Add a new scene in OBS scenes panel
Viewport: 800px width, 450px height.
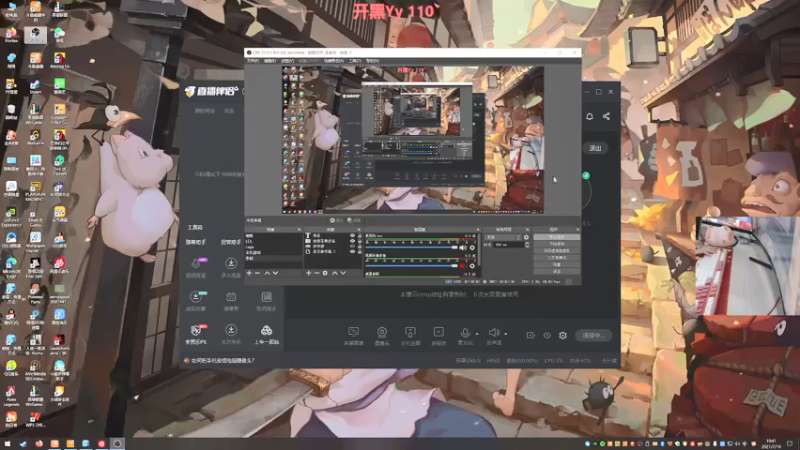[x=249, y=273]
